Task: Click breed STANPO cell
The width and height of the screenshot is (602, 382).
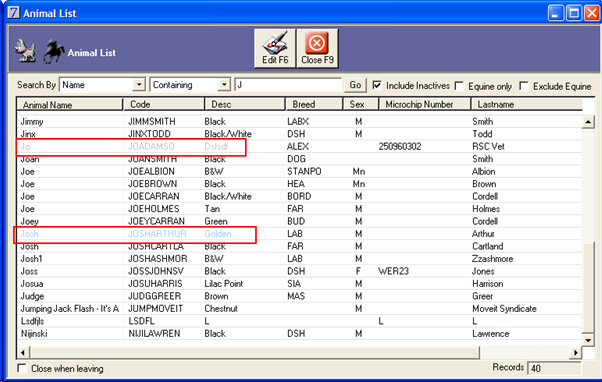Action: coord(304,171)
